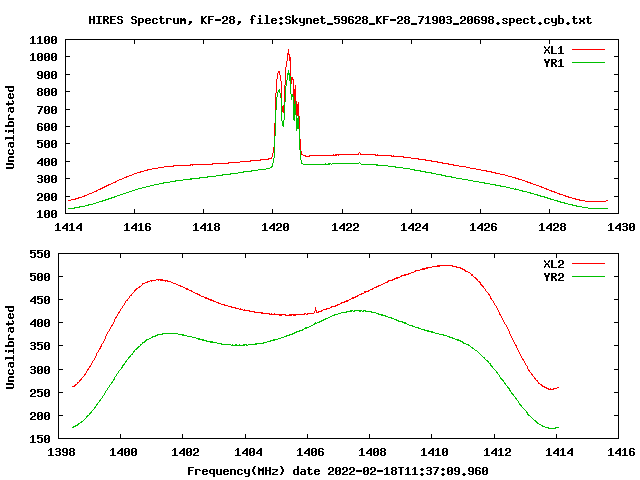Select the YR2 legend label
This screenshot has height=480, width=640.
coord(553,277)
